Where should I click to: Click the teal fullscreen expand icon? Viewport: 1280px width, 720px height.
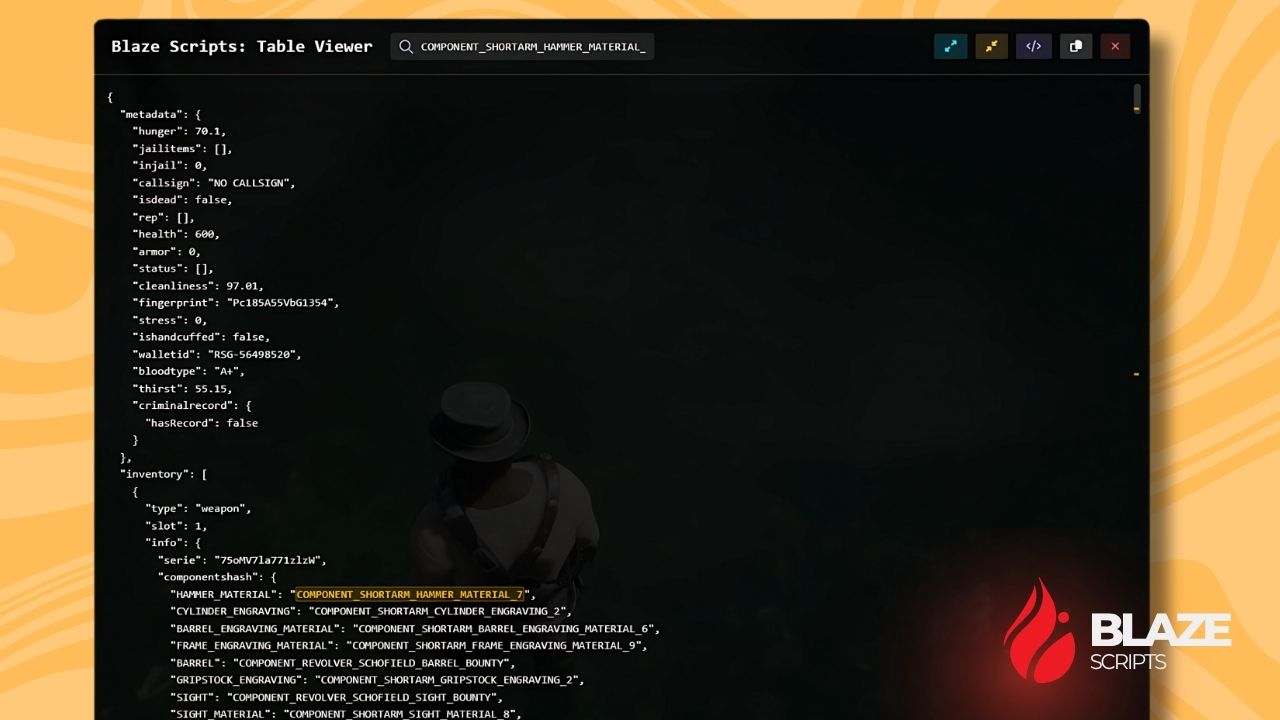point(950,46)
